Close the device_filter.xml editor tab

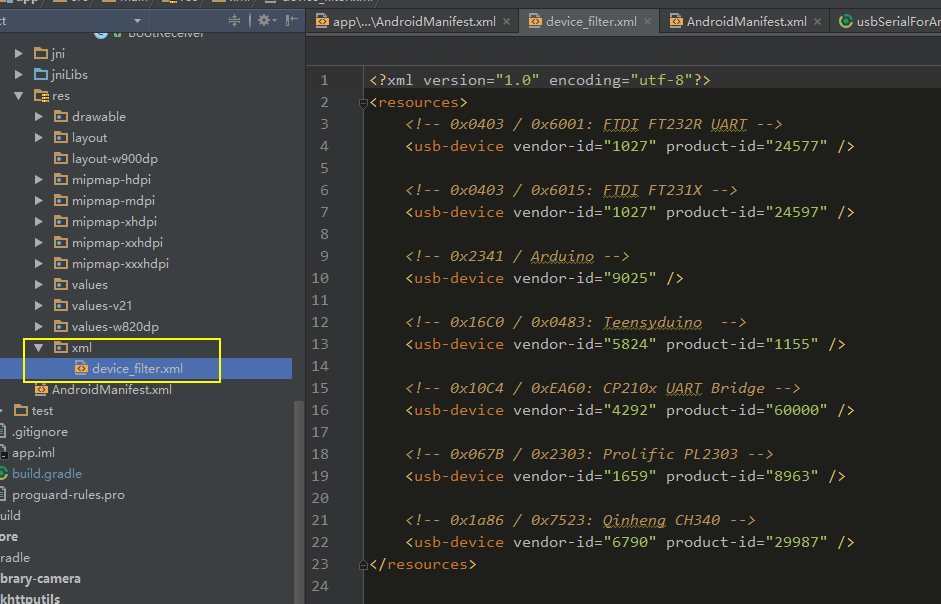coord(648,22)
